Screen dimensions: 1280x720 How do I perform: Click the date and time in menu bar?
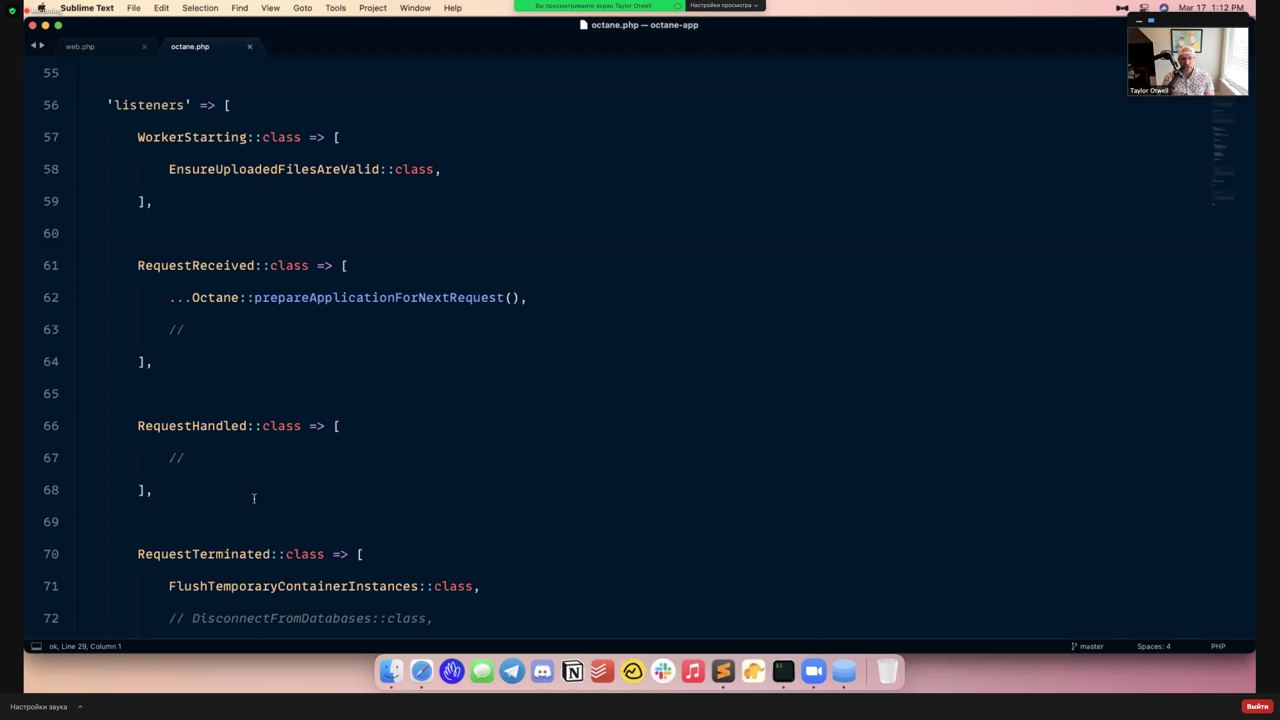coord(1211,8)
